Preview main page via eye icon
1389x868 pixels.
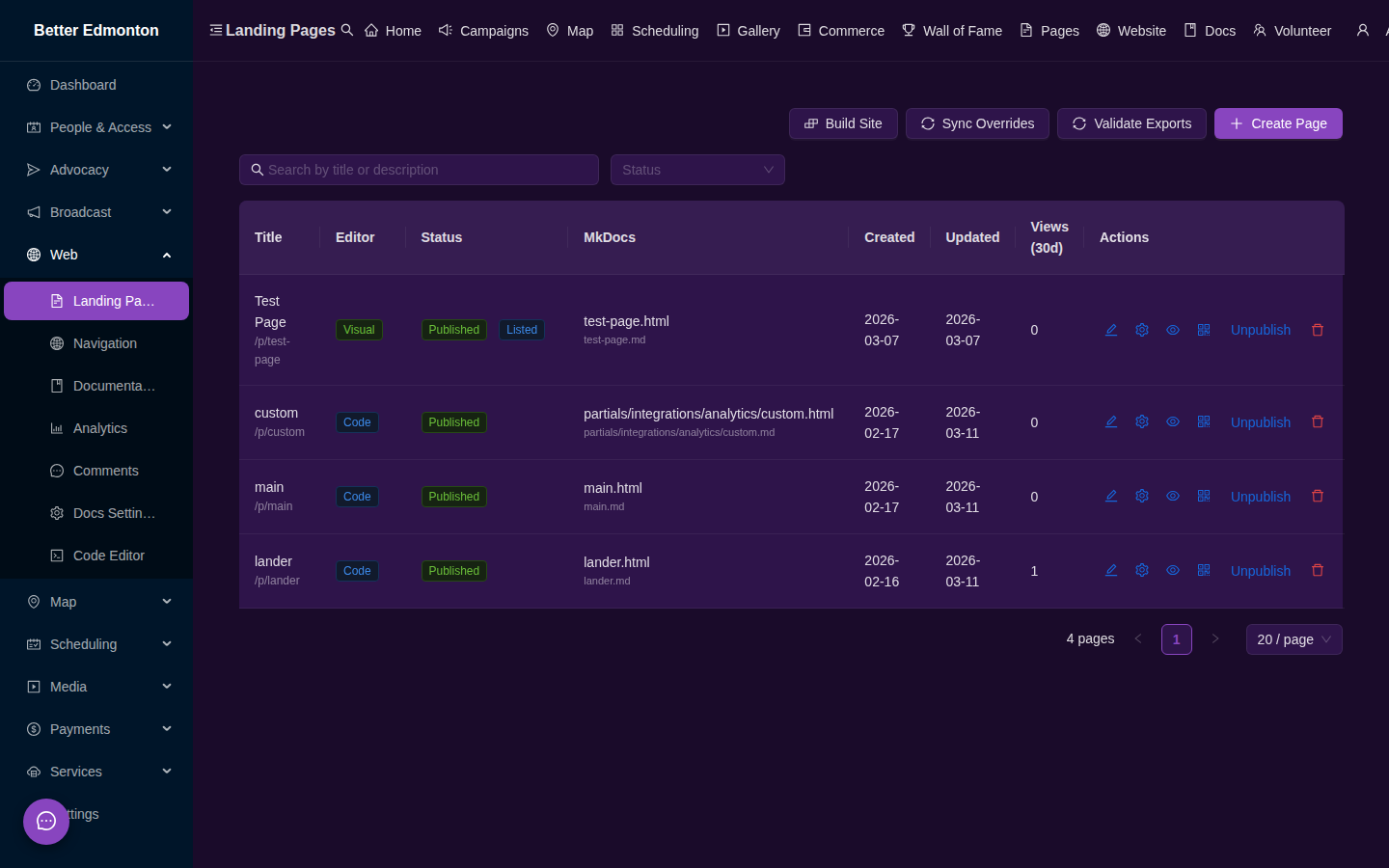pyautogui.click(x=1173, y=497)
